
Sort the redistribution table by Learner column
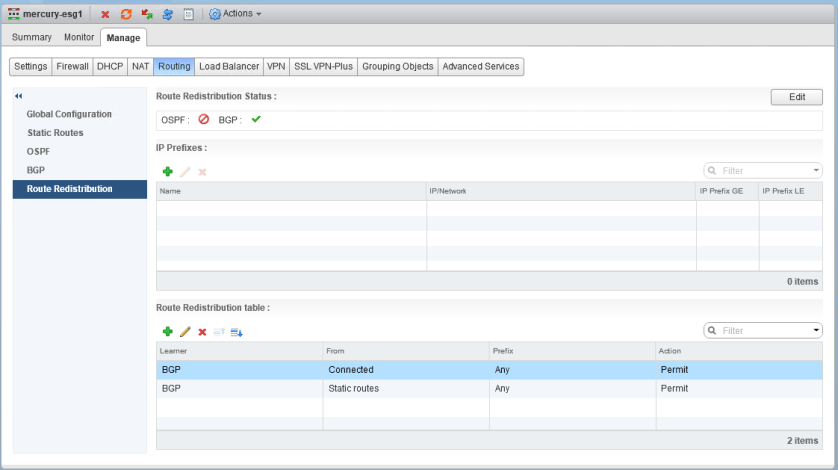click(x=238, y=351)
